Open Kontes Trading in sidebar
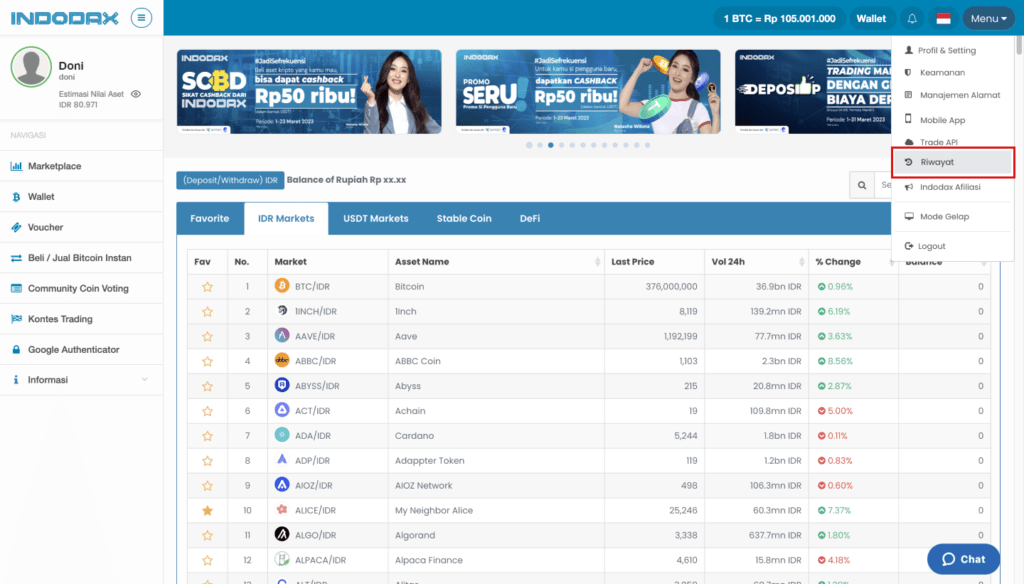Screen dimensions: 1024x584 [x=81, y=319]
